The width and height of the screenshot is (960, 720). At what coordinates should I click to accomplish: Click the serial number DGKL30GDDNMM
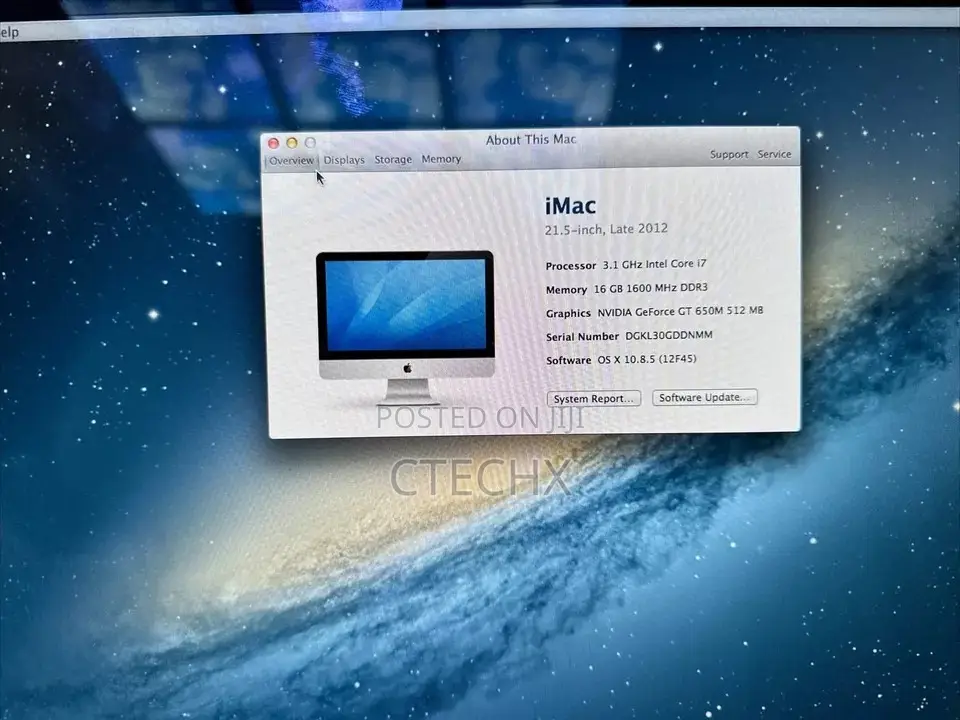pos(669,336)
